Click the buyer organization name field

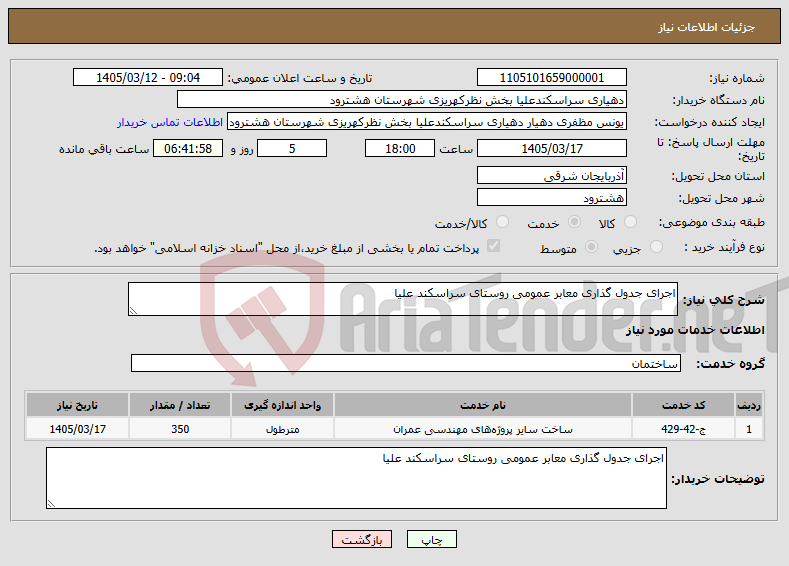coord(402,100)
